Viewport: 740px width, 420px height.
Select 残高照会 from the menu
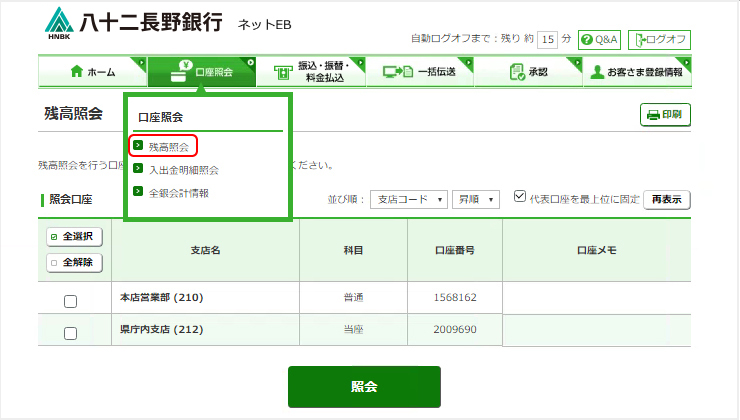tap(167, 146)
